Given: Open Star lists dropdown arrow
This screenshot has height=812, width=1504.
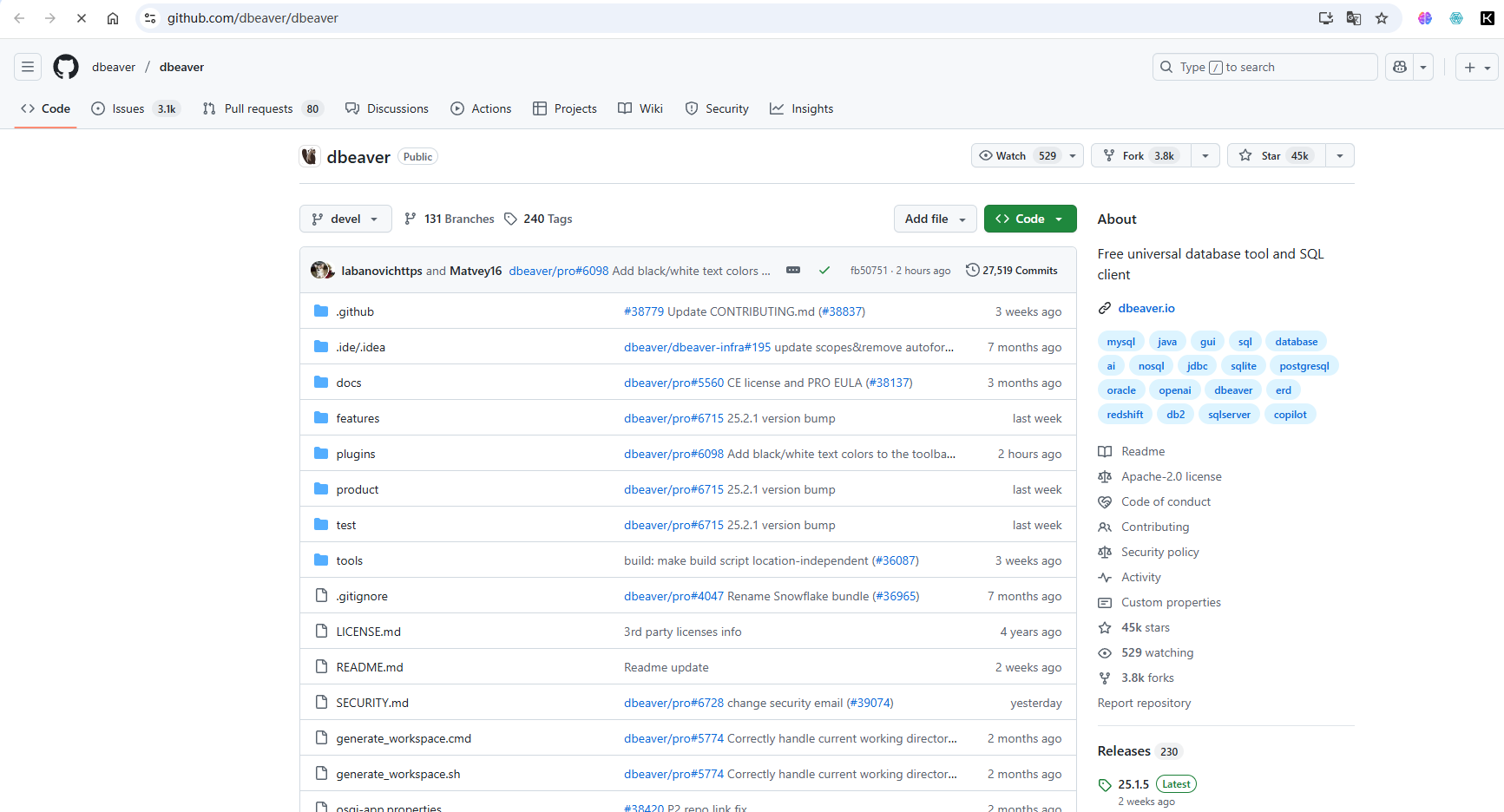Looking at the screenshot, I should click(1340, 156).
